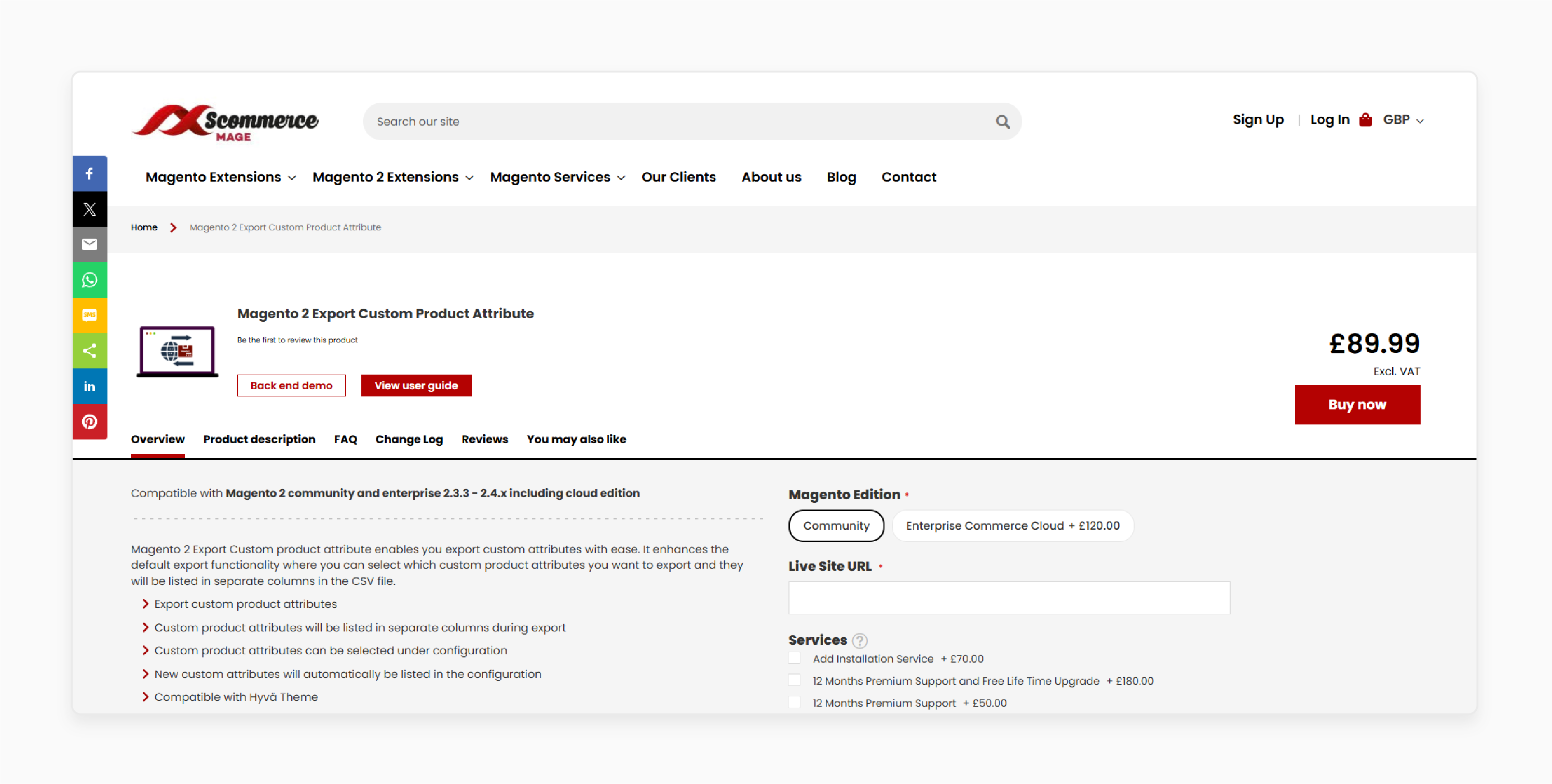Click 'Compatible with Hyvä Theme' bullet
This screenshot has width=1552, height=784.
(236, 697)
